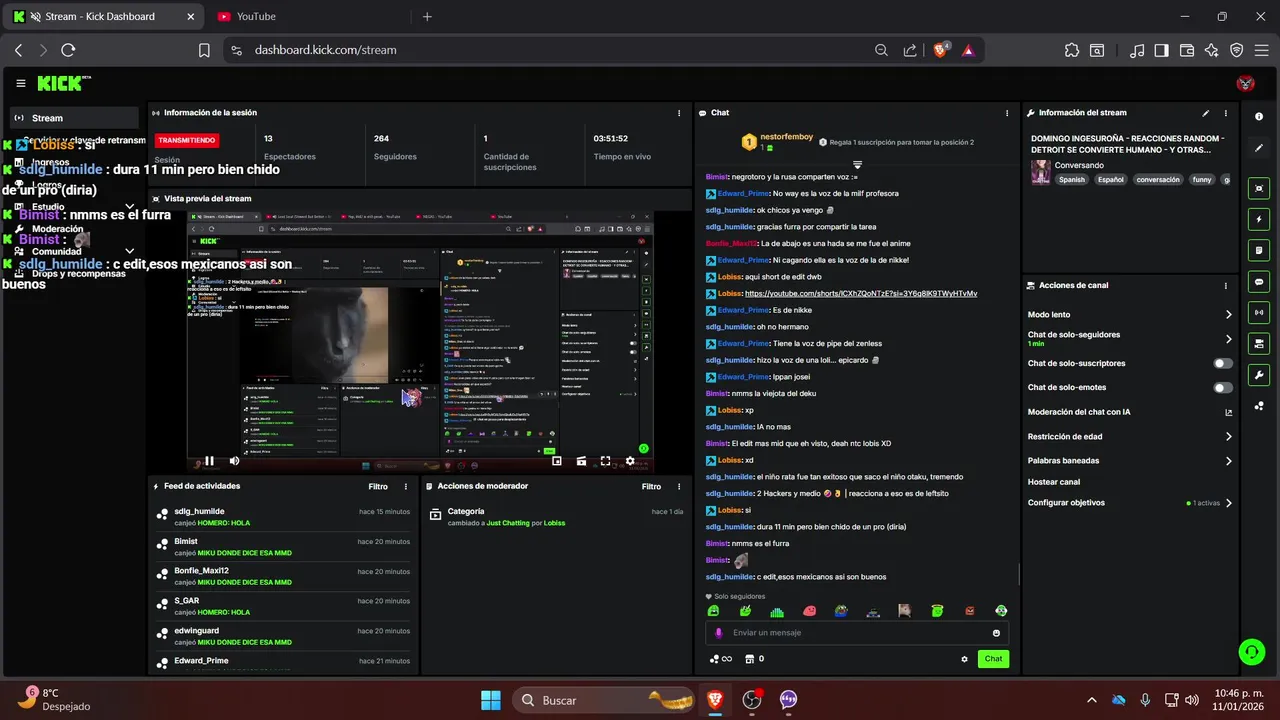This screenshot has height=720, width=1280.
Task: Open user avatar menu at top right
Action: [1245, 83]
